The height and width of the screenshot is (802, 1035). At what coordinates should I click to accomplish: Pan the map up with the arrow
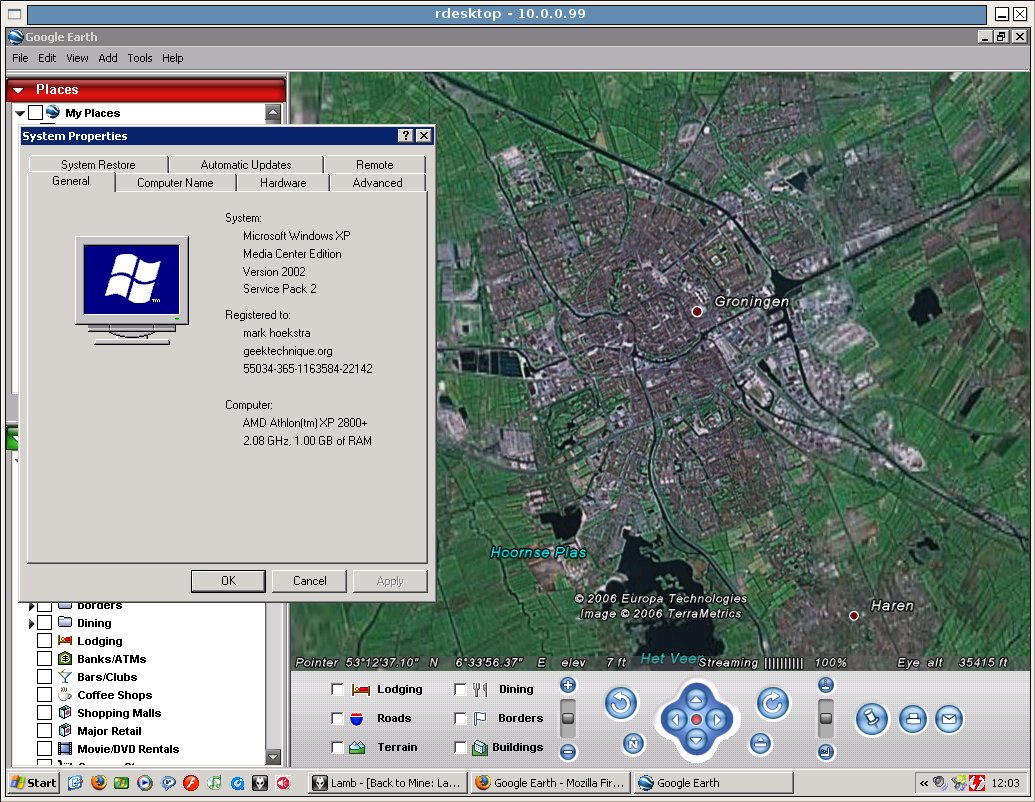tap(696, 699)
